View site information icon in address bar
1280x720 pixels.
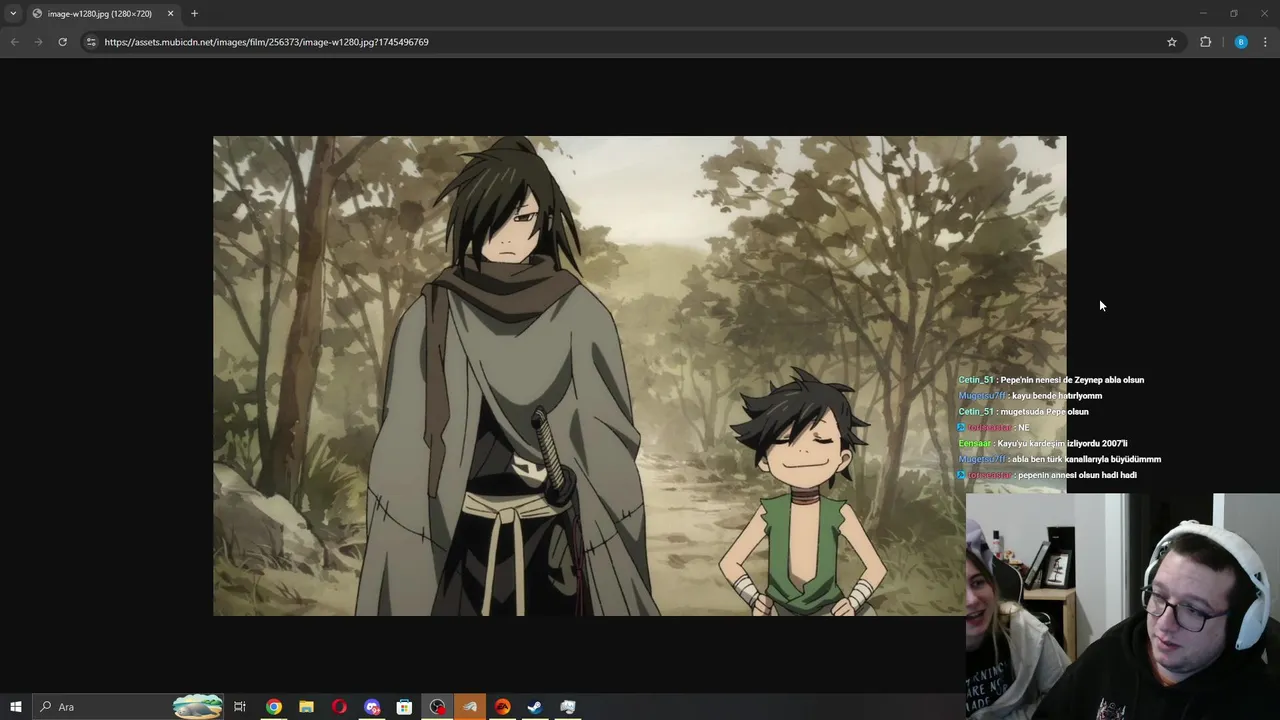click(x=91, y=42)
